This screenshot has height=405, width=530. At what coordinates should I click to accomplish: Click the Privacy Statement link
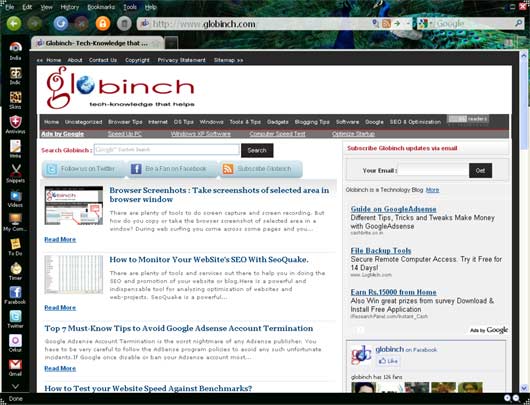(x=182, y=60)
